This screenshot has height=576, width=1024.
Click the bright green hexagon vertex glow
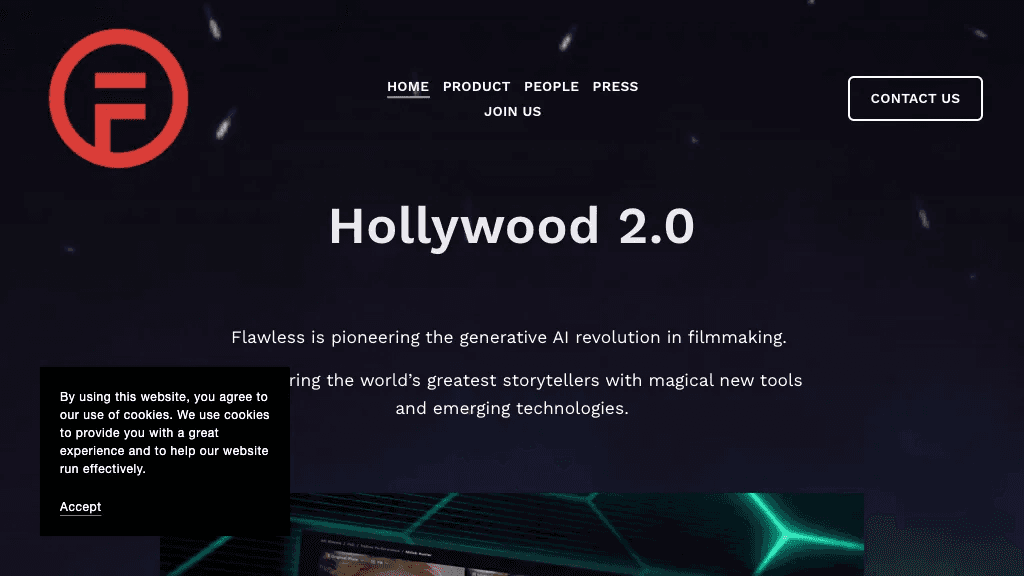point(784,532)
